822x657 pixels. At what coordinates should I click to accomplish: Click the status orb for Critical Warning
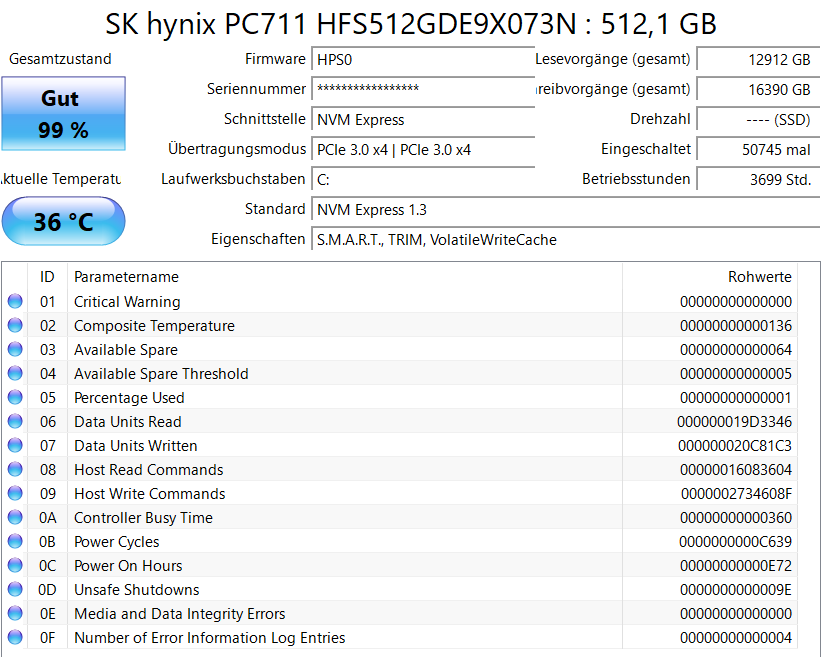pyautogui.click(x=15, y=301)
